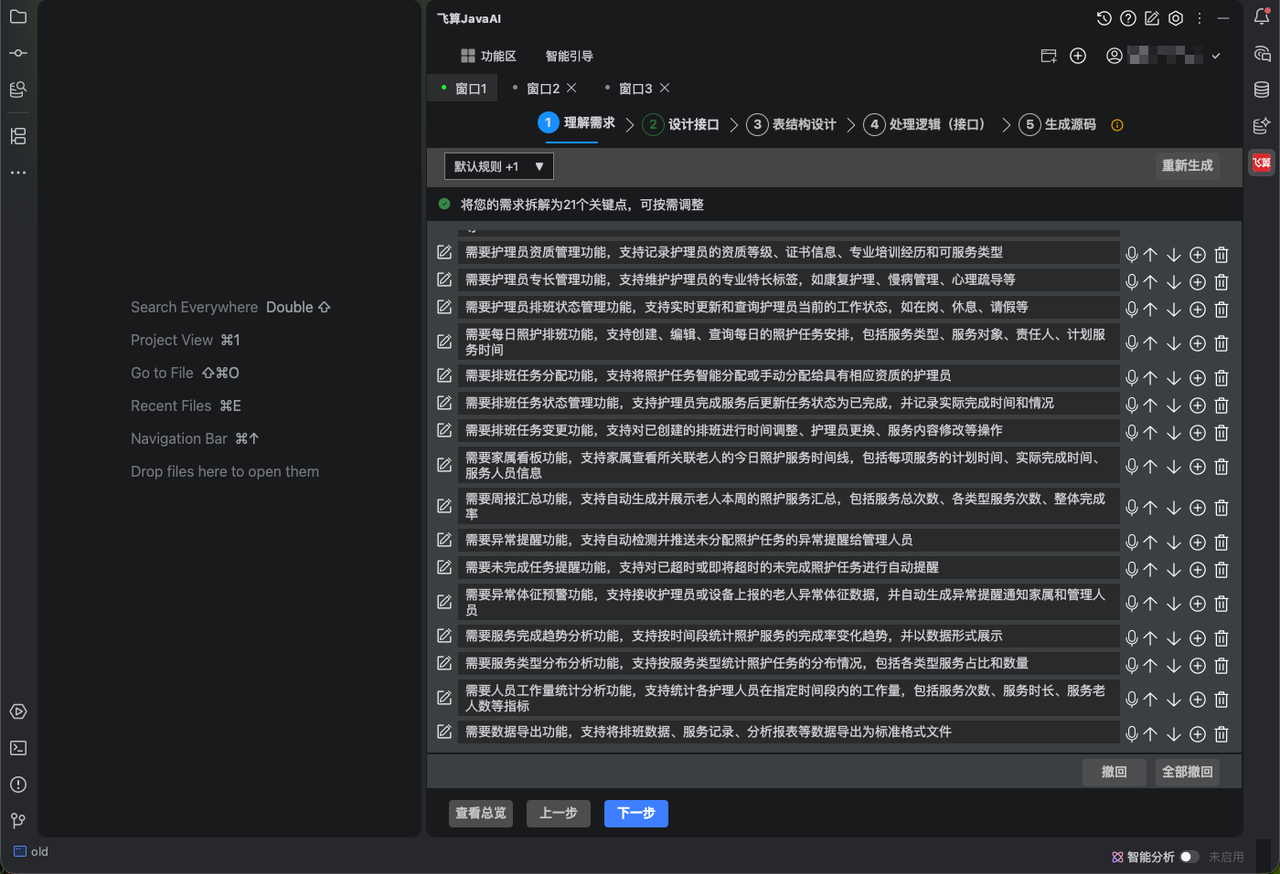Open 飞算JavaAI settings gear
This screenshot has height=874, width=1280.
point(1176,18)
